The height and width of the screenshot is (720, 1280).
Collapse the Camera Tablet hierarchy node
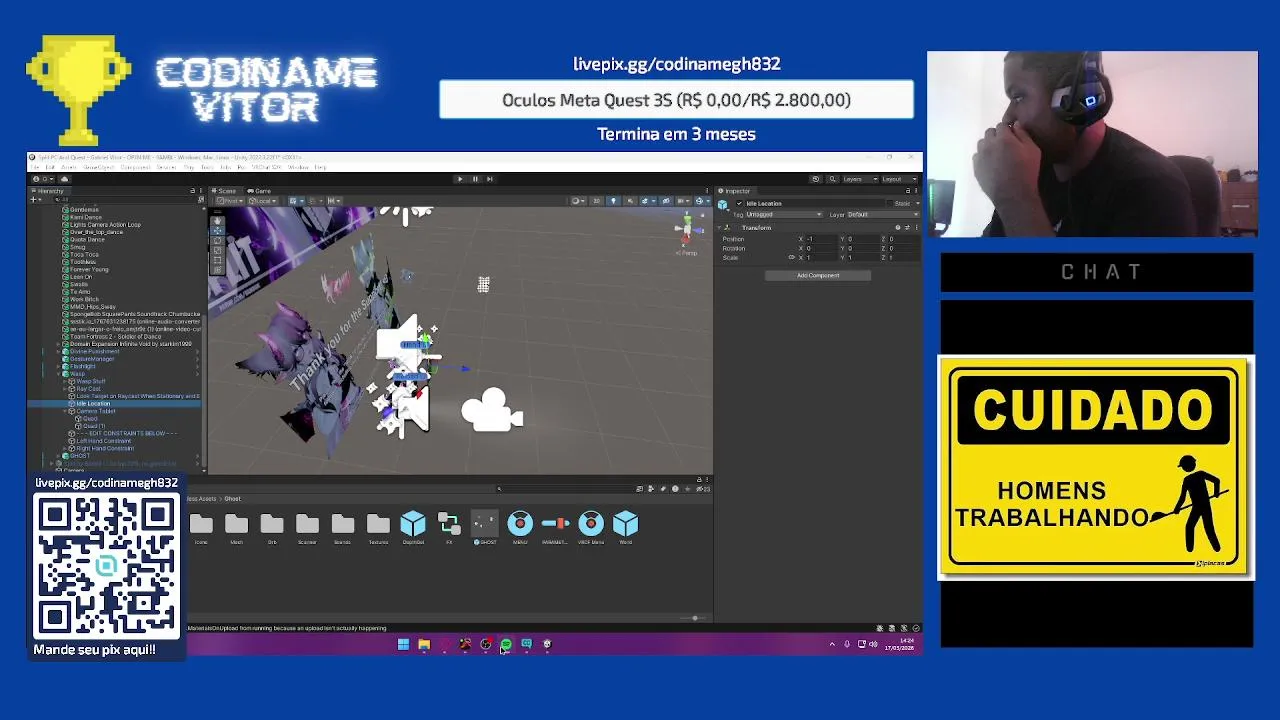[65, 411]
